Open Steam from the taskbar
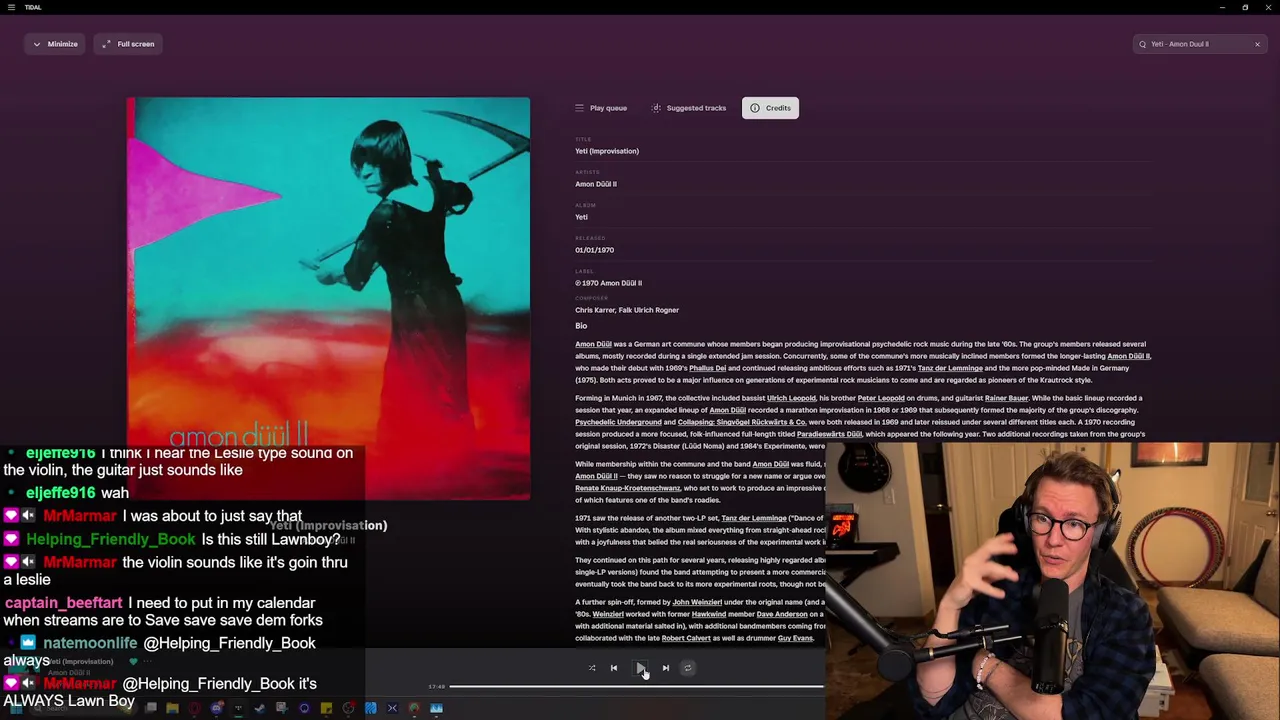Image resolution: width=1280 pixels, height=720 pixels. click(259, 708)
